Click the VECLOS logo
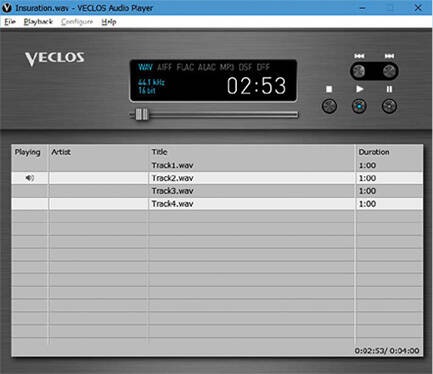 (55, 58)
